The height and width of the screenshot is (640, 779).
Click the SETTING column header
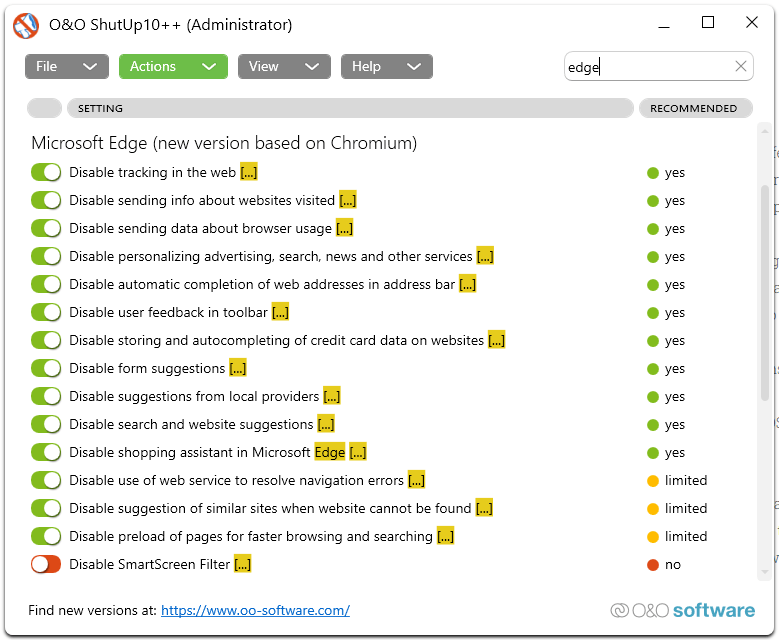pos(350,108)
